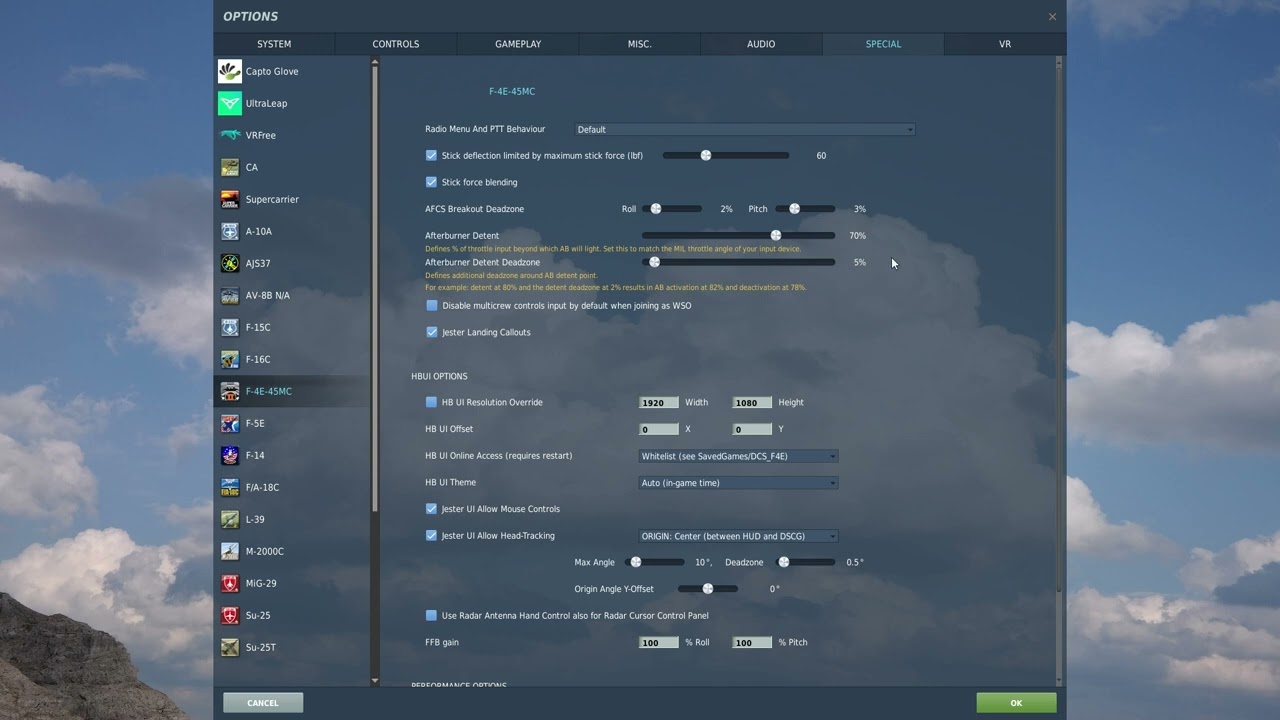Click the Afterburner Detent Deadzone slider
The height and width of the screenshot is (720, 1280).
[739, 262]
